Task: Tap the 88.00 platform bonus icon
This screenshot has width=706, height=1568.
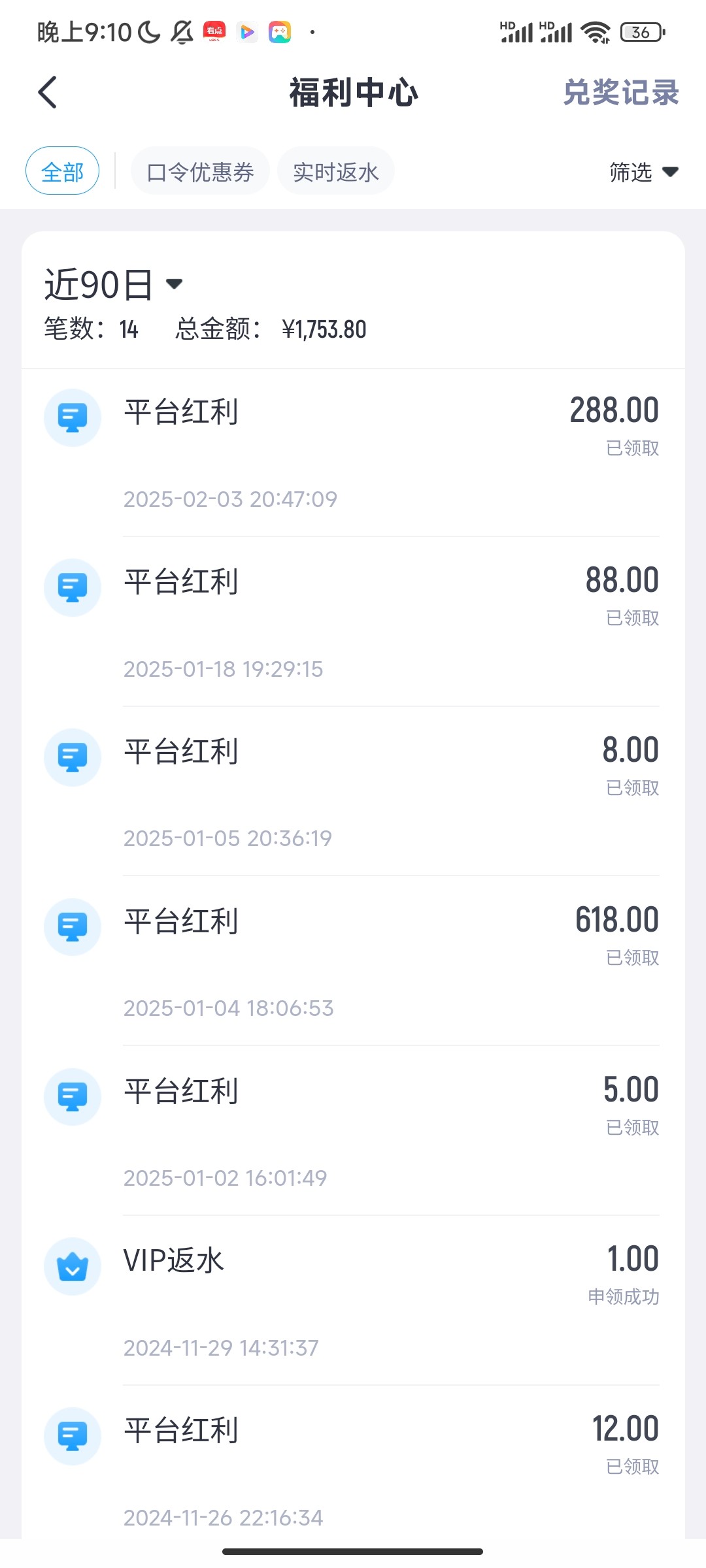Action: coord(73,587)
